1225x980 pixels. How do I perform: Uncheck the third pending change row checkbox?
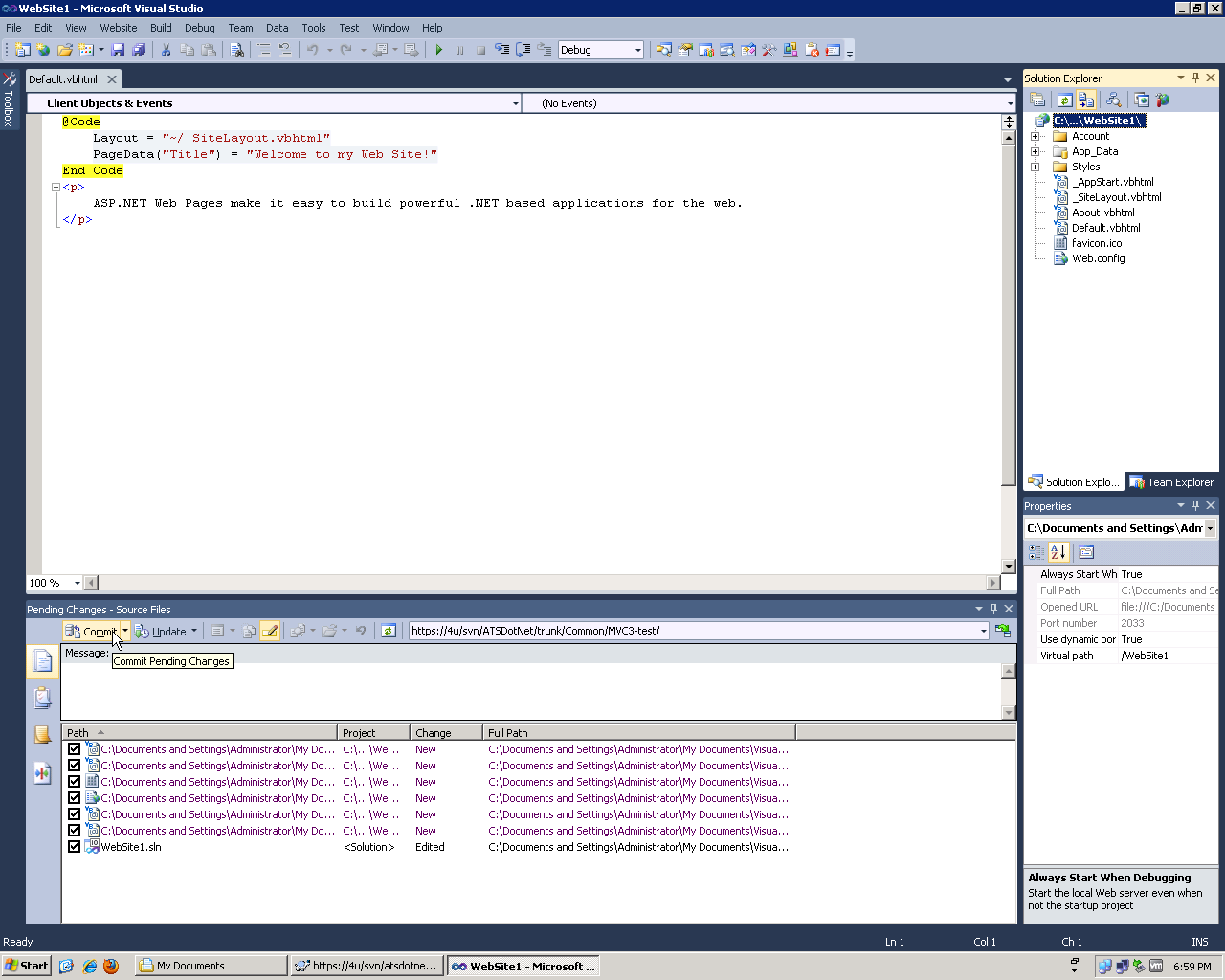point(74,782)
